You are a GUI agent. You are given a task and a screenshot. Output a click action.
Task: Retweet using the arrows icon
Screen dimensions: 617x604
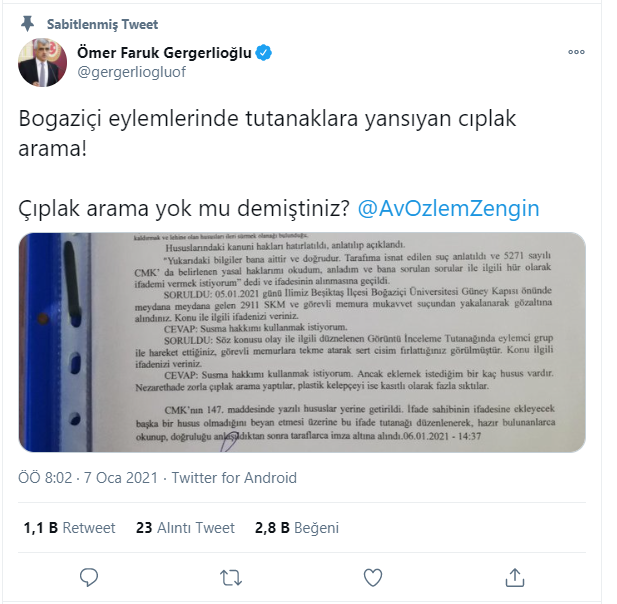[x=231, y=578]
